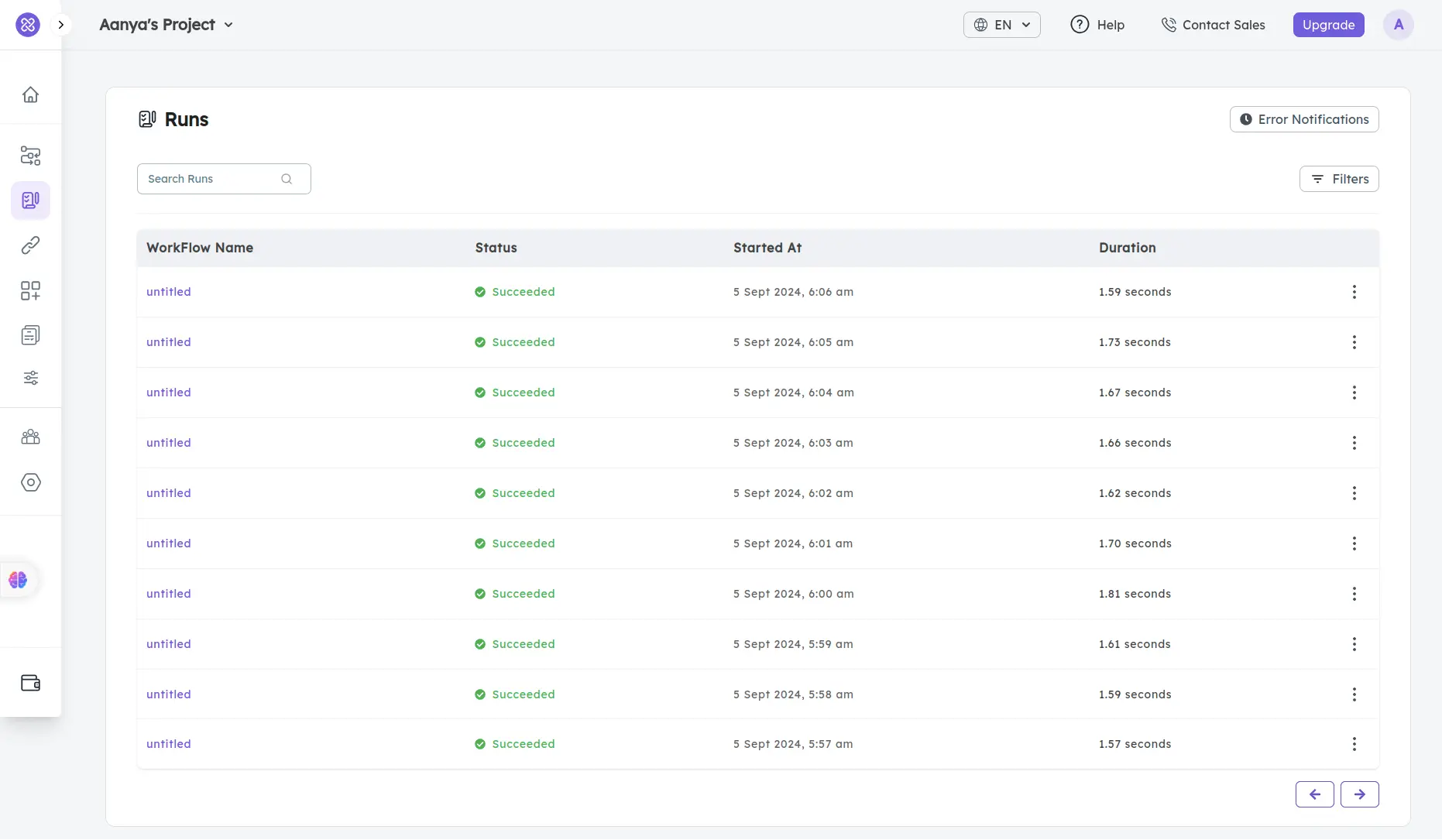Toggle the Filters panel for runs

pyautogui.click(x=1339, y=179)
